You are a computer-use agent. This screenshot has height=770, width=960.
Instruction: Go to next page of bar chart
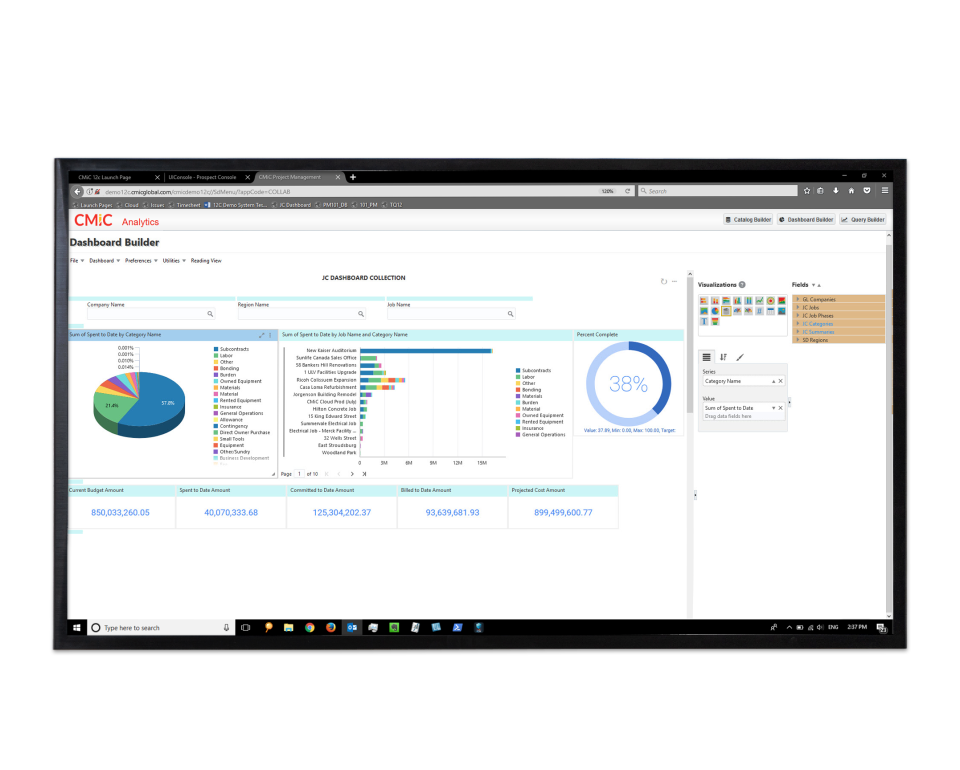[352, 474]
